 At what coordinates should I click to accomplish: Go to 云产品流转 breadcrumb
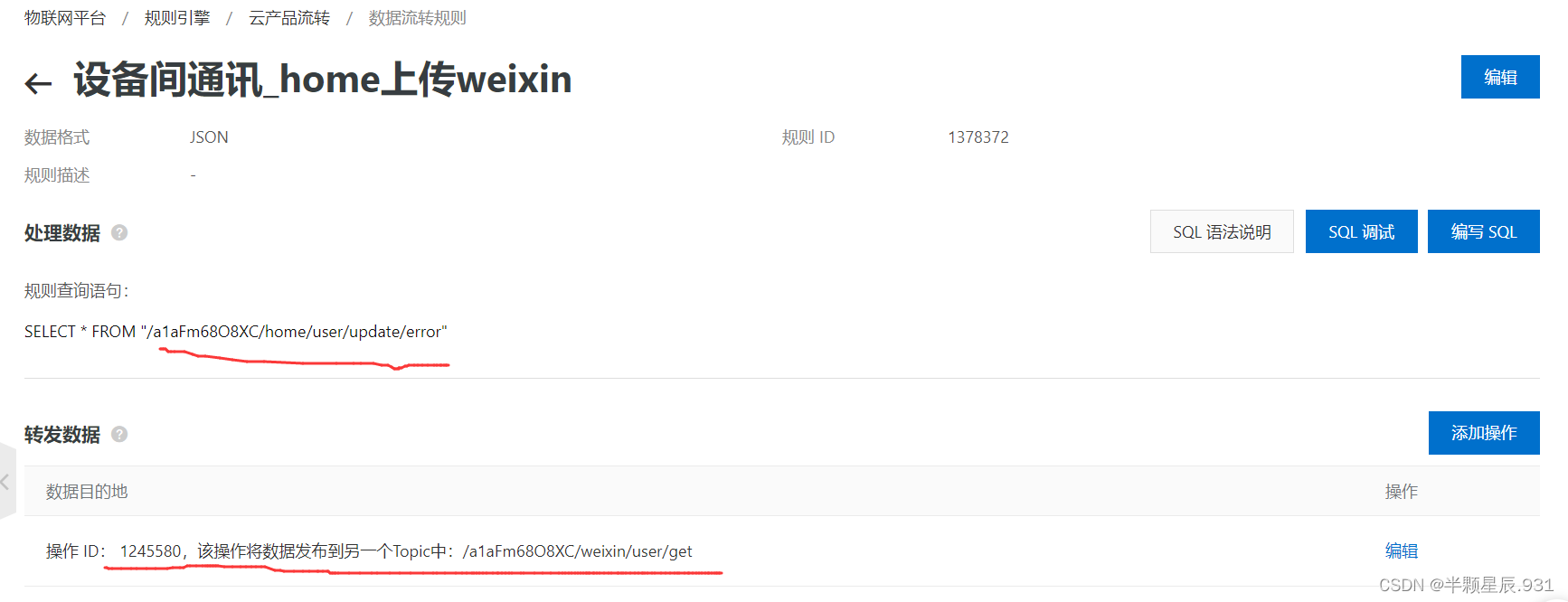(289, 18)
